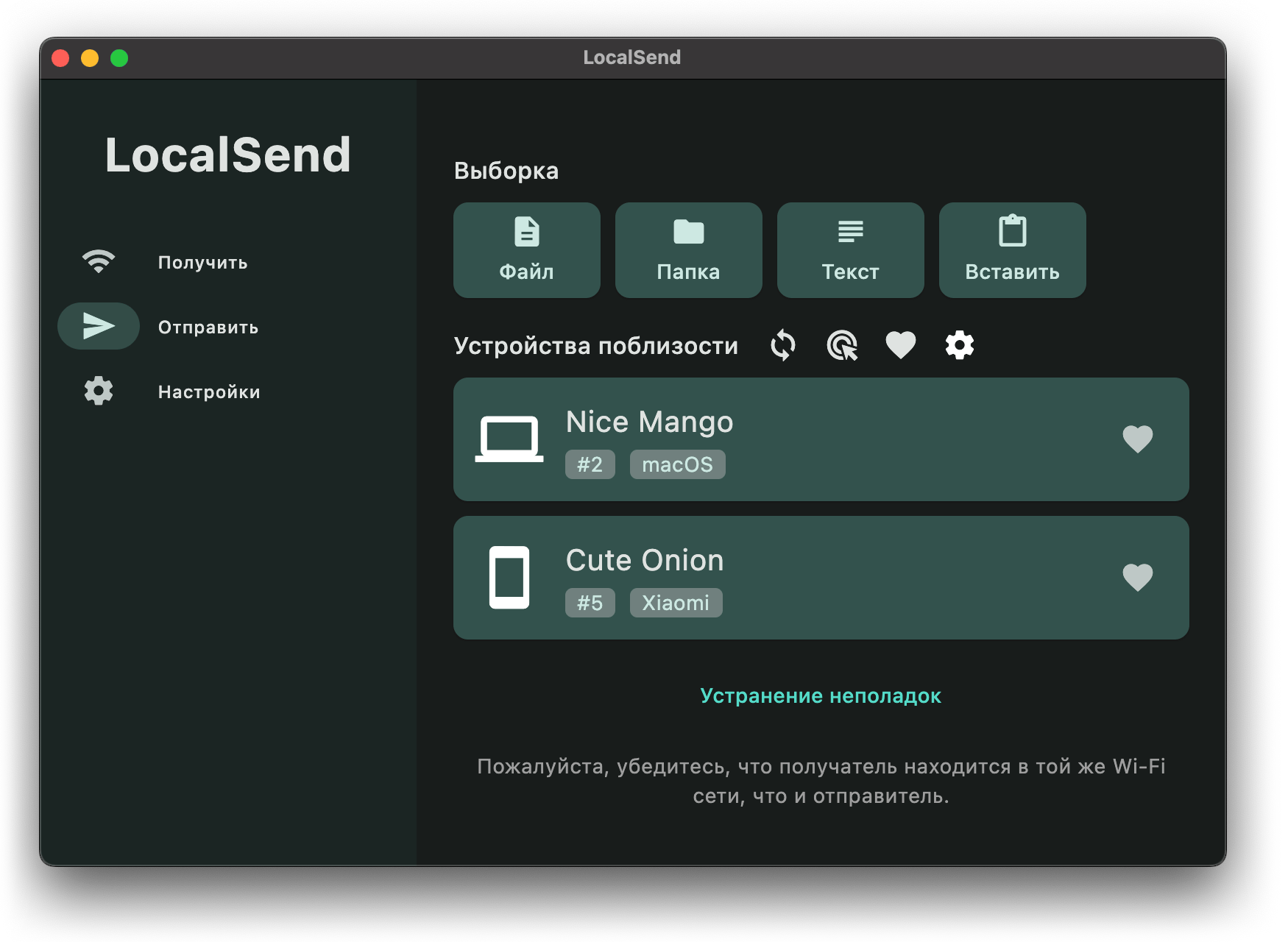The width and height of the screenshot is (1288, 942).
Task: Click the sidebar gear icon
Action: tap(99, 391)
